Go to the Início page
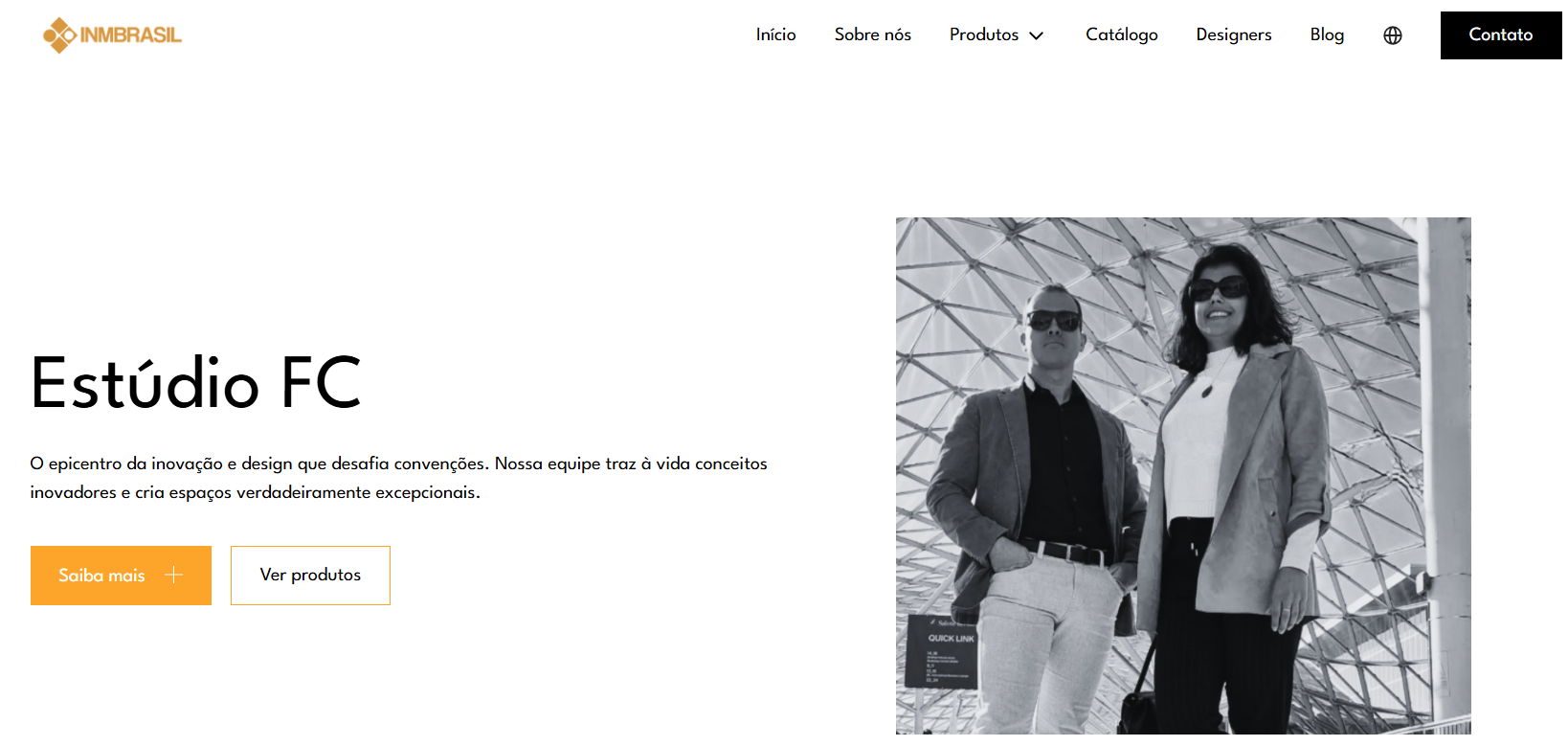Screen dimensions: 1568x746 tap(775, 34)
